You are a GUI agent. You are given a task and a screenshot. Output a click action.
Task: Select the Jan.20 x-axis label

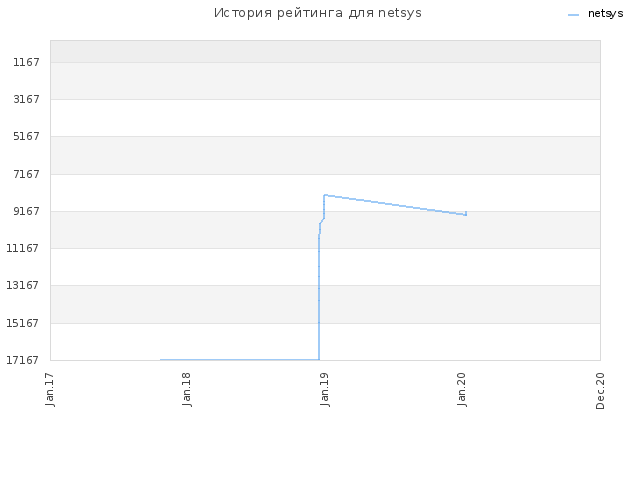[x=462, y=389]
